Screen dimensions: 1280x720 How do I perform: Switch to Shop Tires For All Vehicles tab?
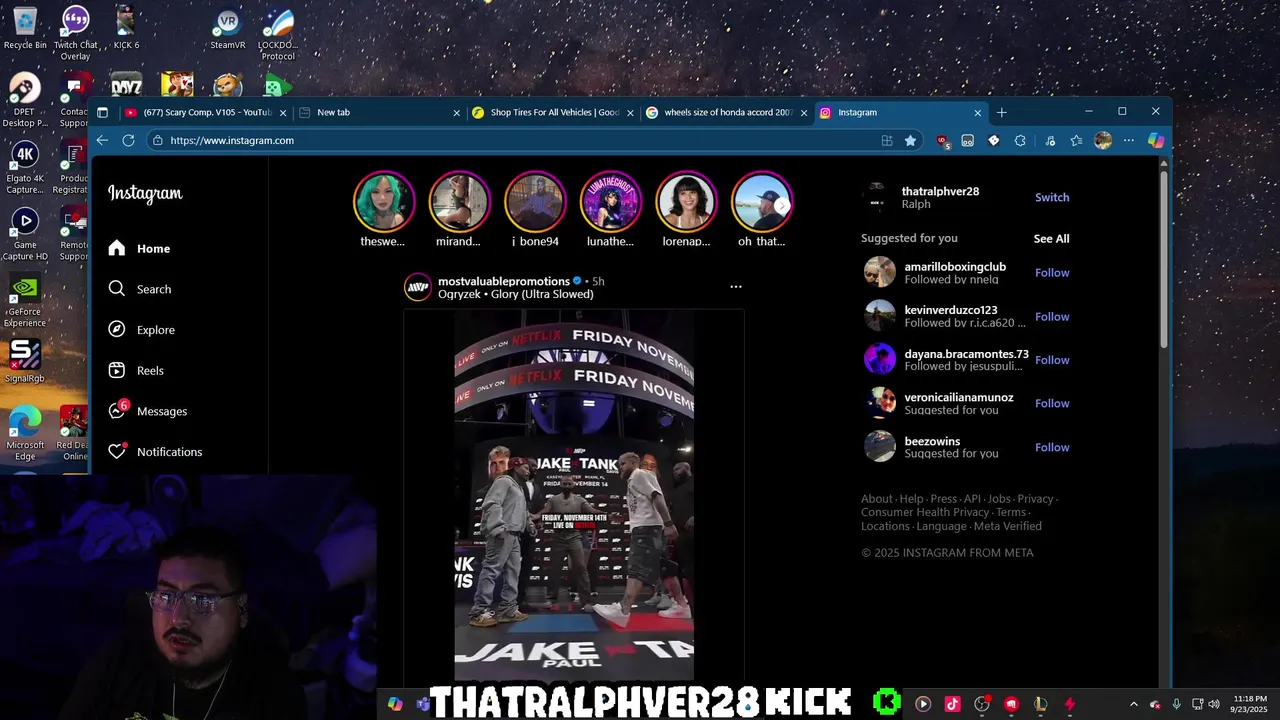(554, 112)
